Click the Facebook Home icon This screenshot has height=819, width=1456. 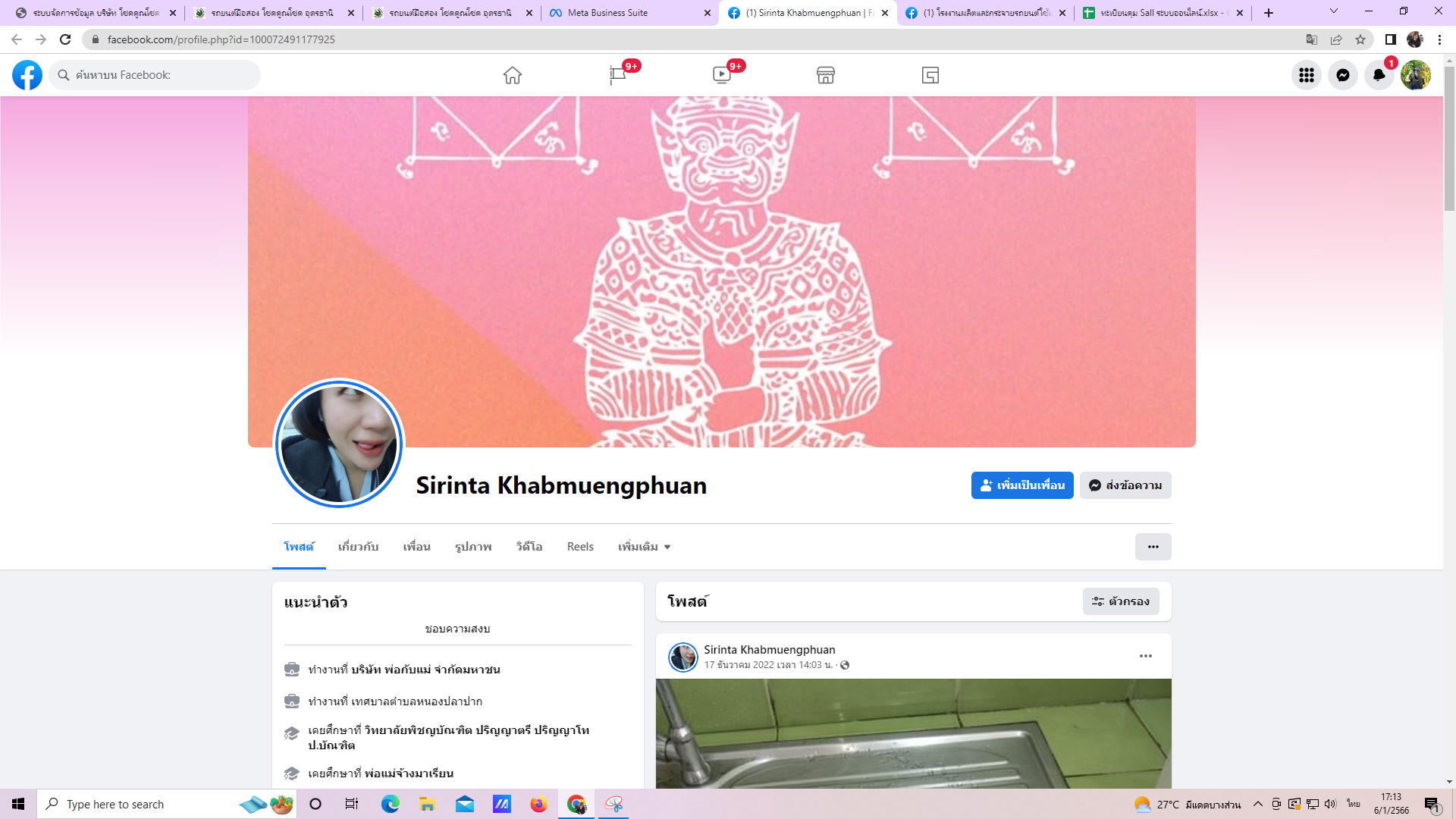pos(513,75)
